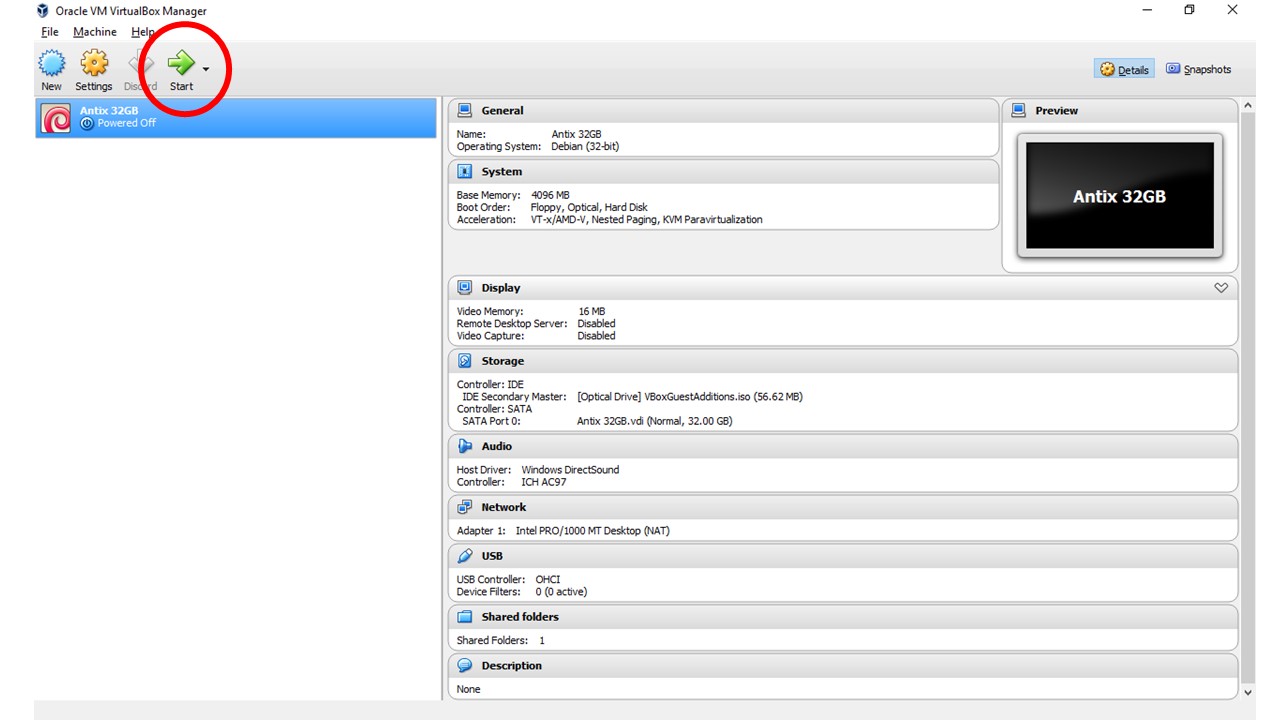Open the Network settings heading
Viewport: 1280px width, 720px height.
[x=503, y=508]
